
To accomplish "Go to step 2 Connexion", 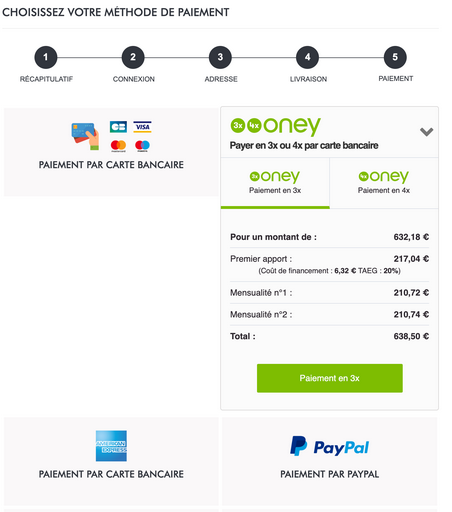I will click(x=133, y=57).
